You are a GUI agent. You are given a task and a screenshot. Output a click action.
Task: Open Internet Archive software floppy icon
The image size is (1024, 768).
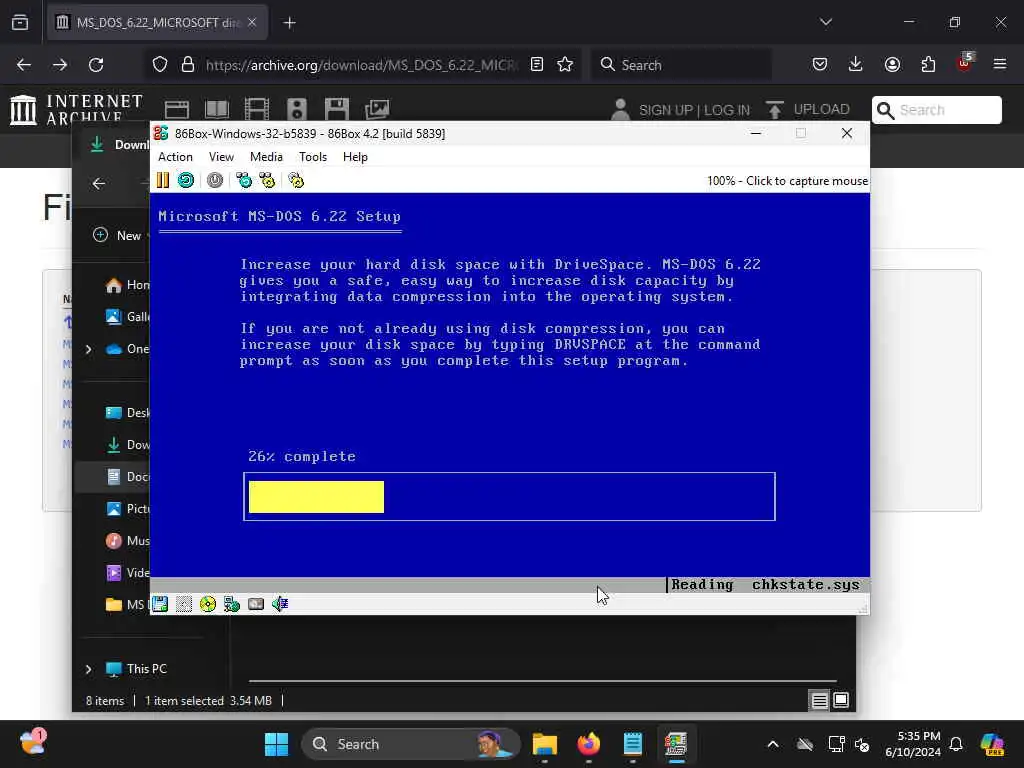pyautogui.click(x=337, y=109)
